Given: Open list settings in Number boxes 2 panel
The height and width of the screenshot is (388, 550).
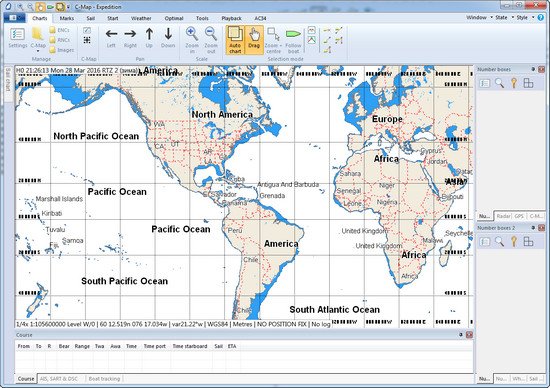Looking at the screenshot, I should pos(485,241).
